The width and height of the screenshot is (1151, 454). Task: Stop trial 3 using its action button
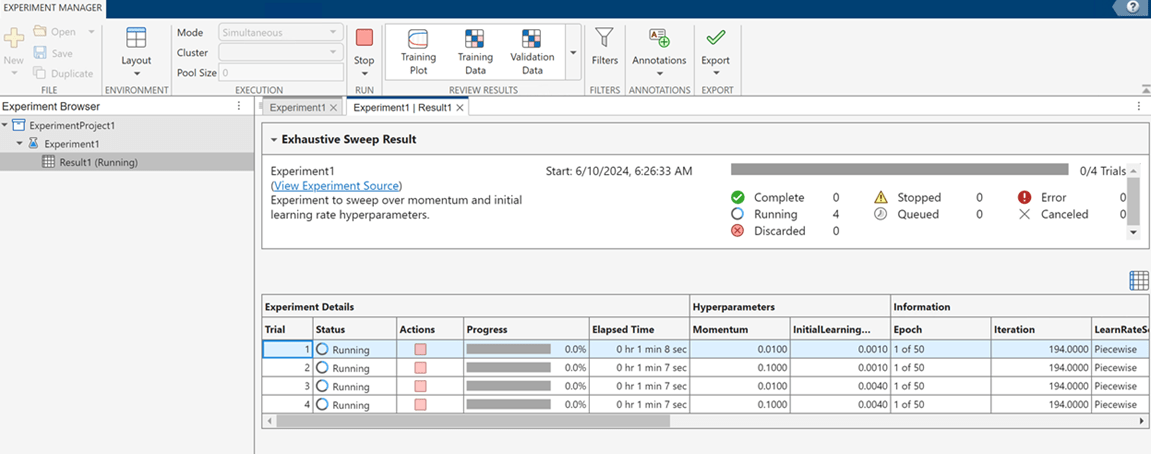tap(420, 386)
